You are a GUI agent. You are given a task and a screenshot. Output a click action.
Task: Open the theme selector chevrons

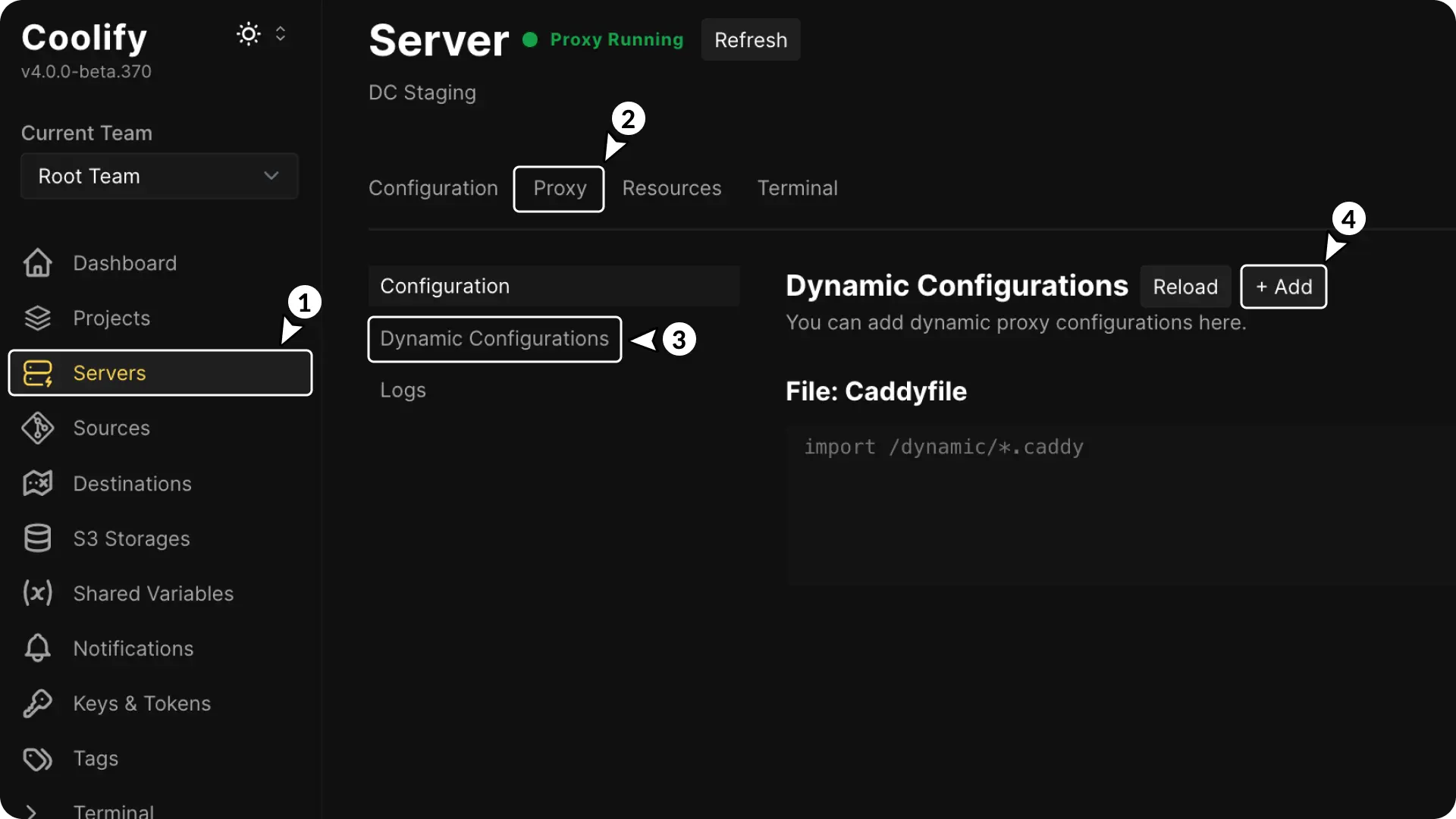(281, 34)
